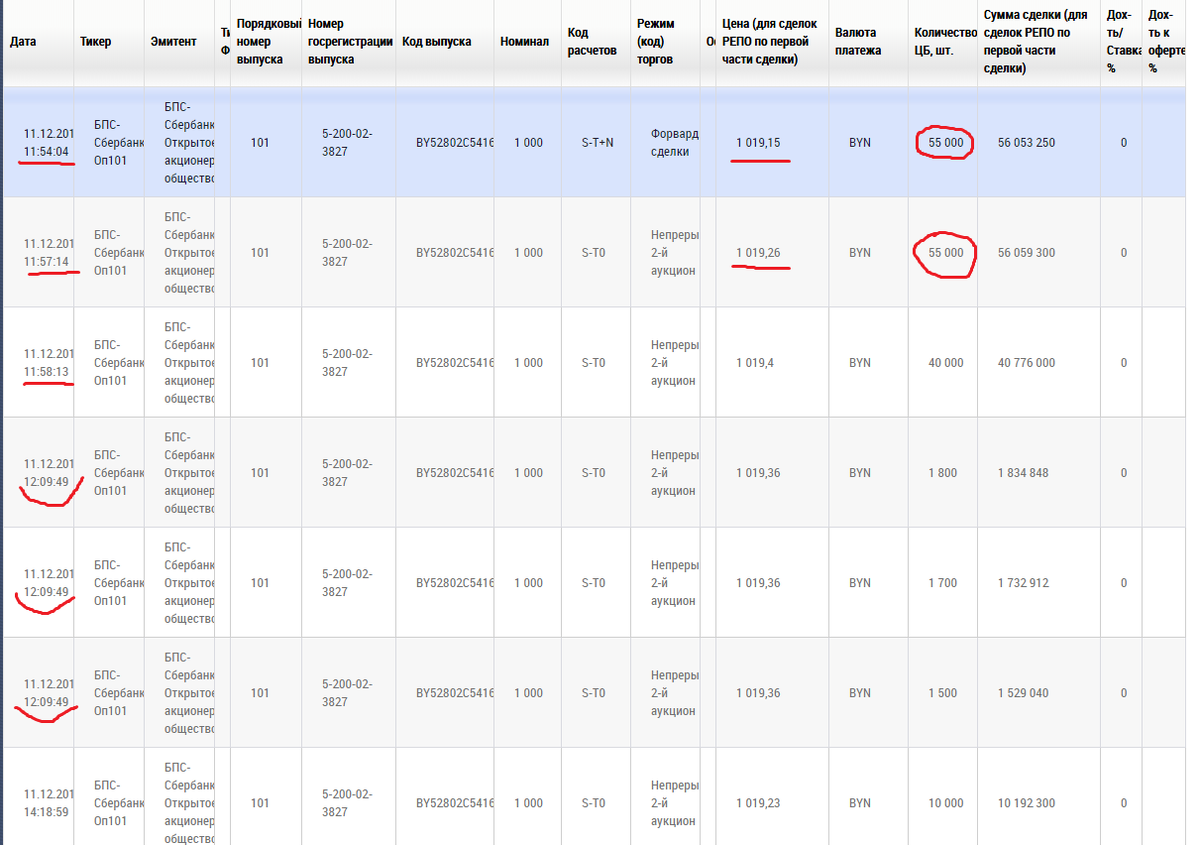
Task: Select the date cell with time 14:18:59
Action: 49,803
